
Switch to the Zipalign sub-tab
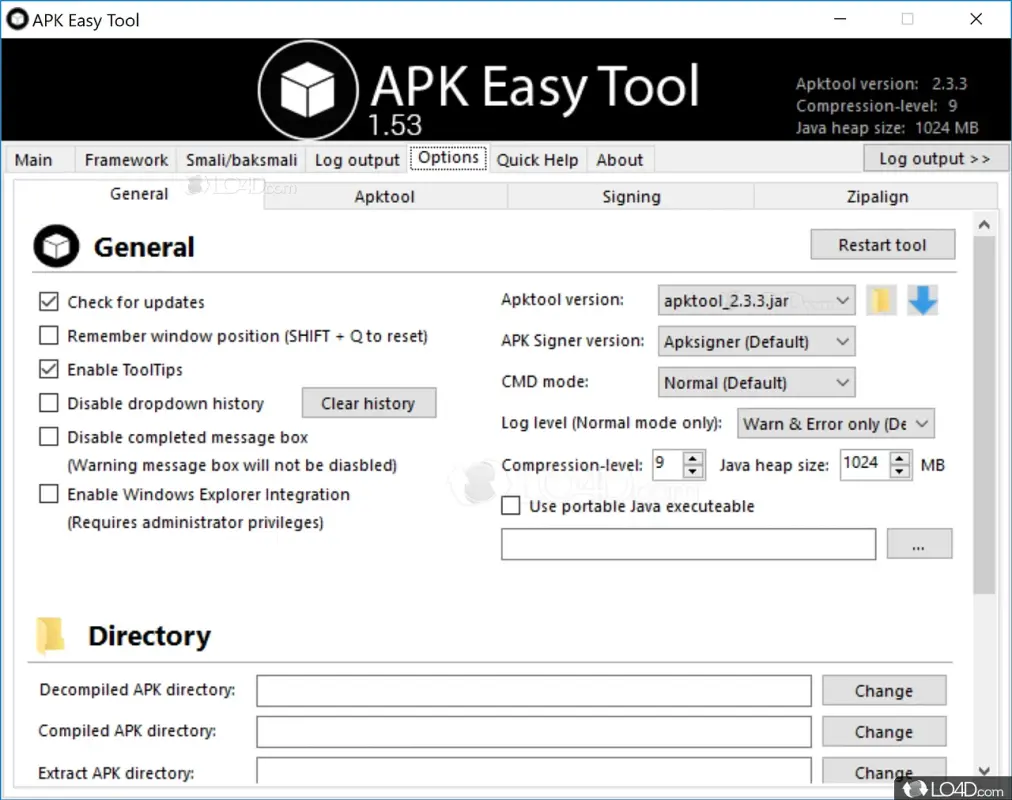[x=877, y=197]
